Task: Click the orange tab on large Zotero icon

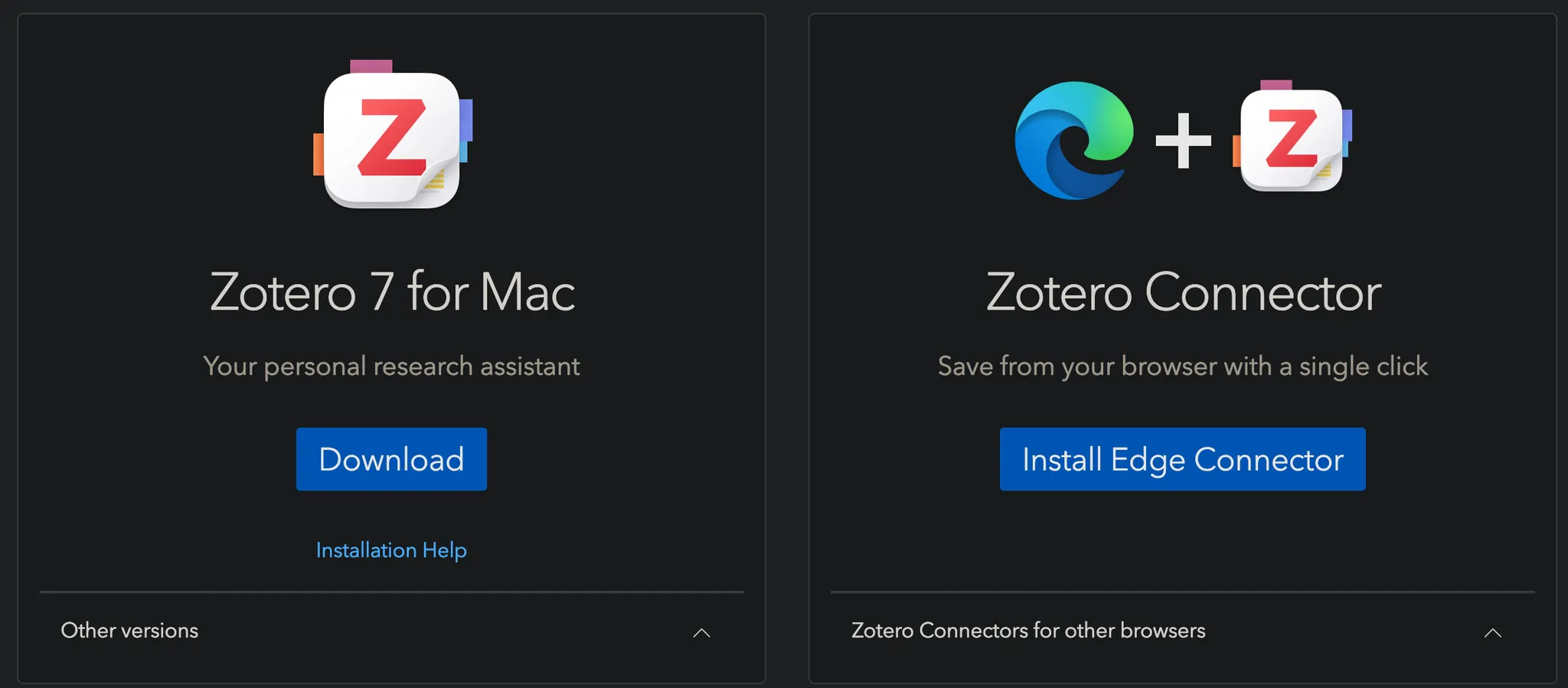Action: 318,154
